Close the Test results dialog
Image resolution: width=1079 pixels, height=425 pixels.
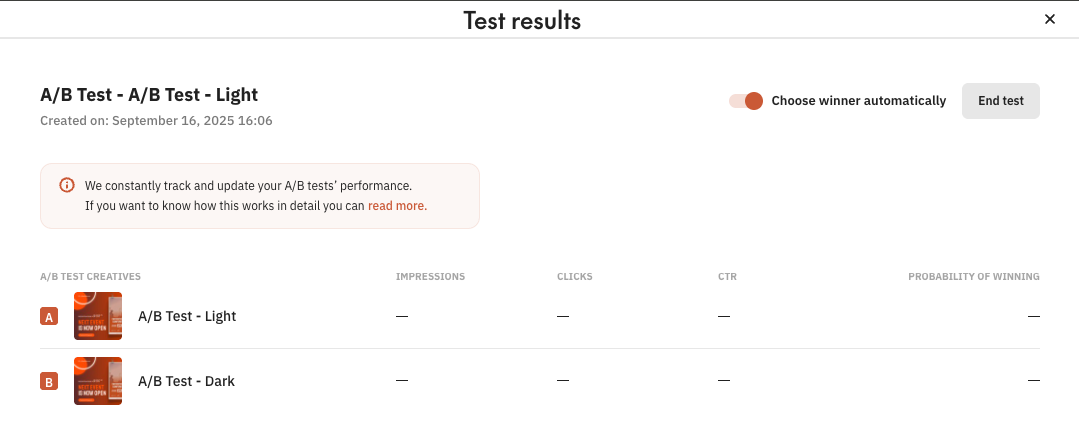[1050, 19]
